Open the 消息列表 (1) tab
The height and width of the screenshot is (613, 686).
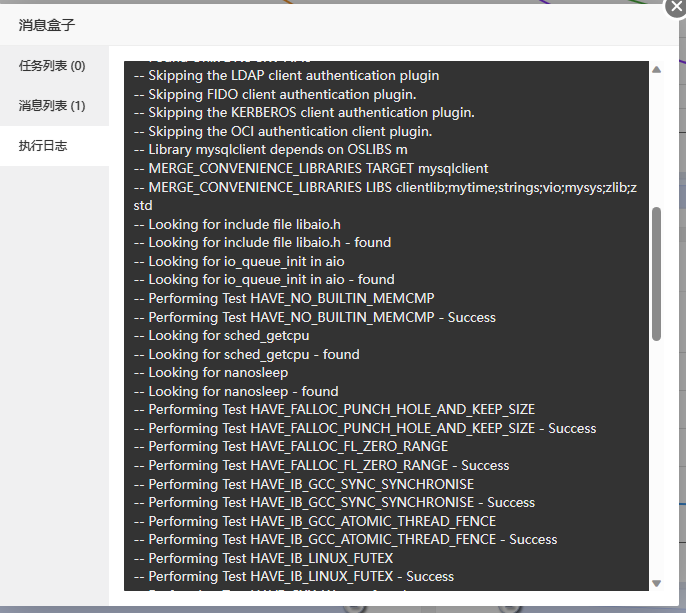coord(54,105)
